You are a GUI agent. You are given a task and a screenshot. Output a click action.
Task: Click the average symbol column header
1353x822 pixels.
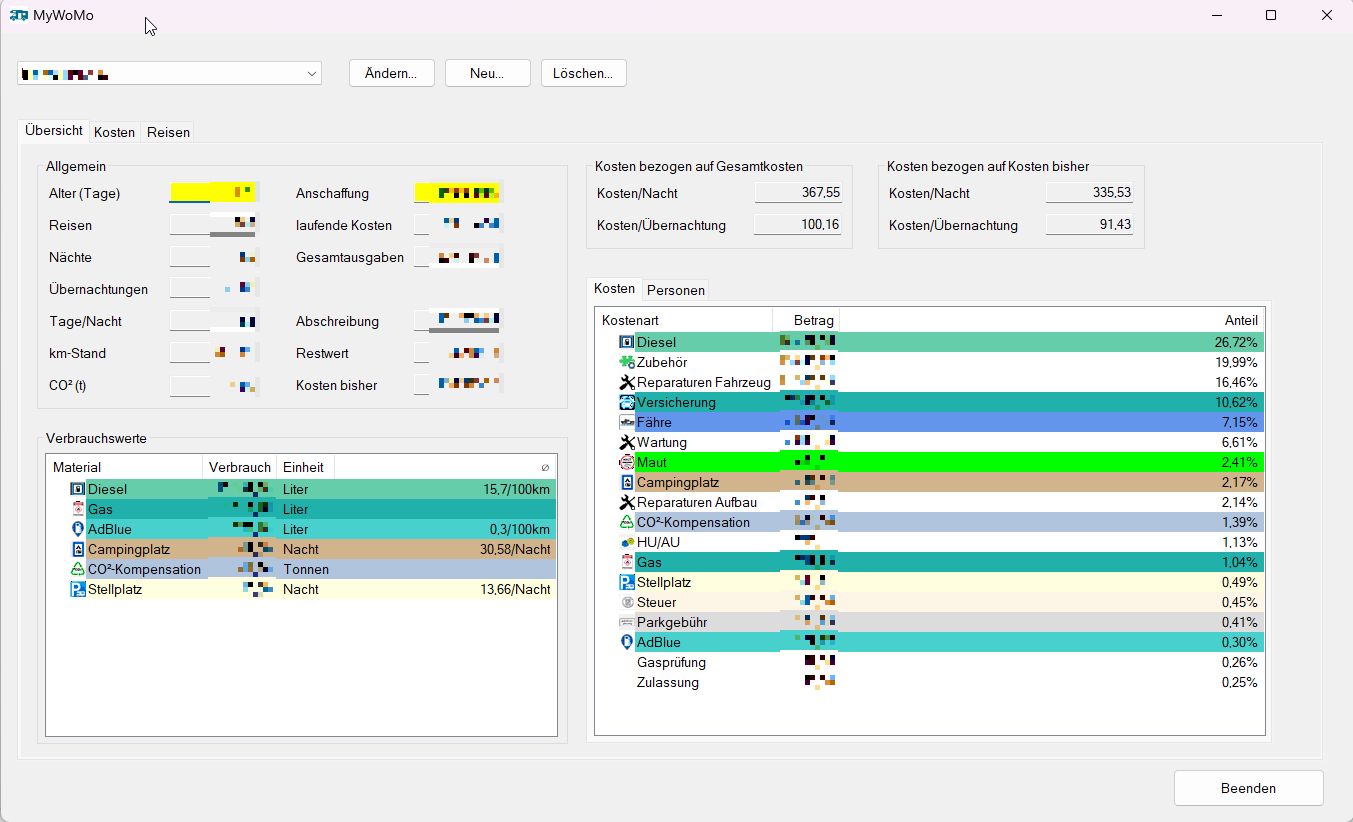point(445,467)
